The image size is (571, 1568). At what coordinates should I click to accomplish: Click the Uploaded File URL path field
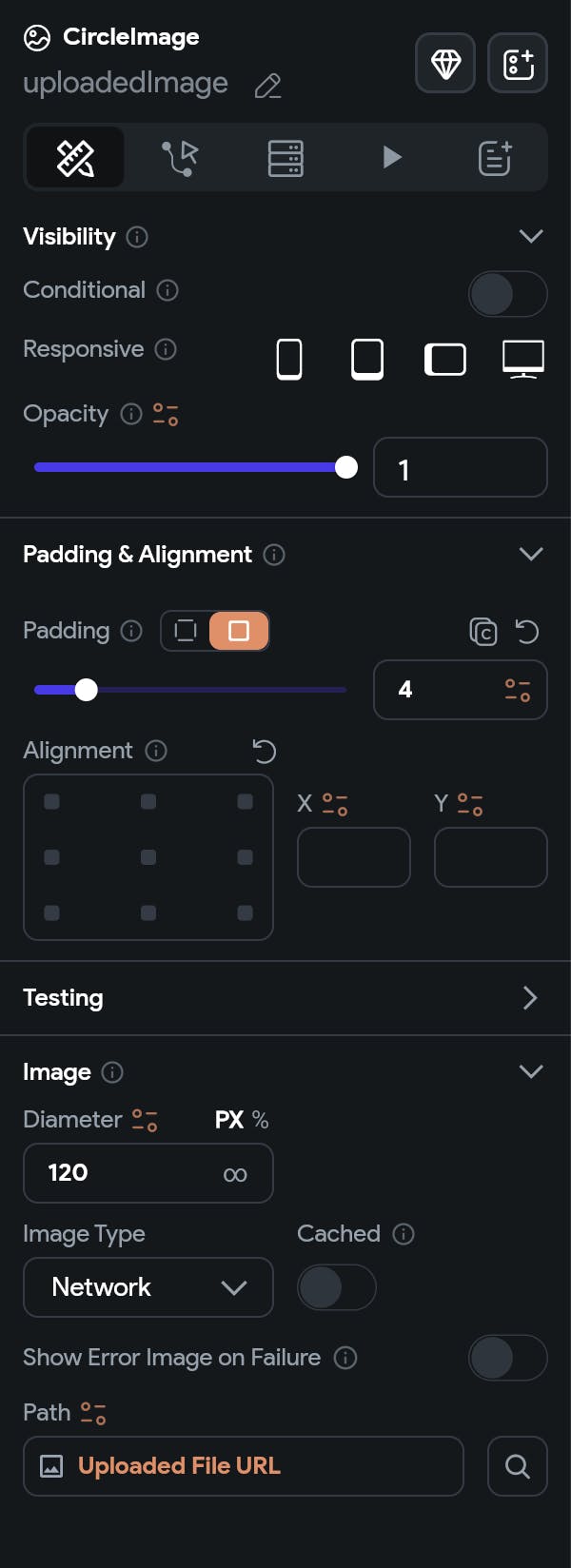244,1466
